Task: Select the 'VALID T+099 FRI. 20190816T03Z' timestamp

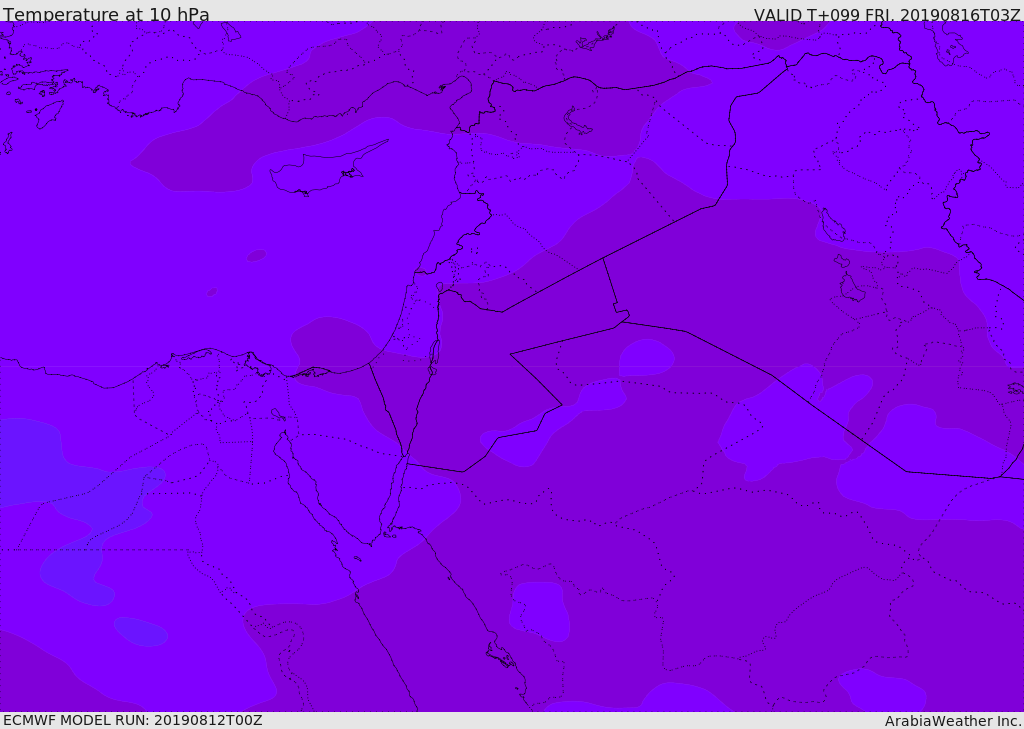Action: [x=886, y=15]
